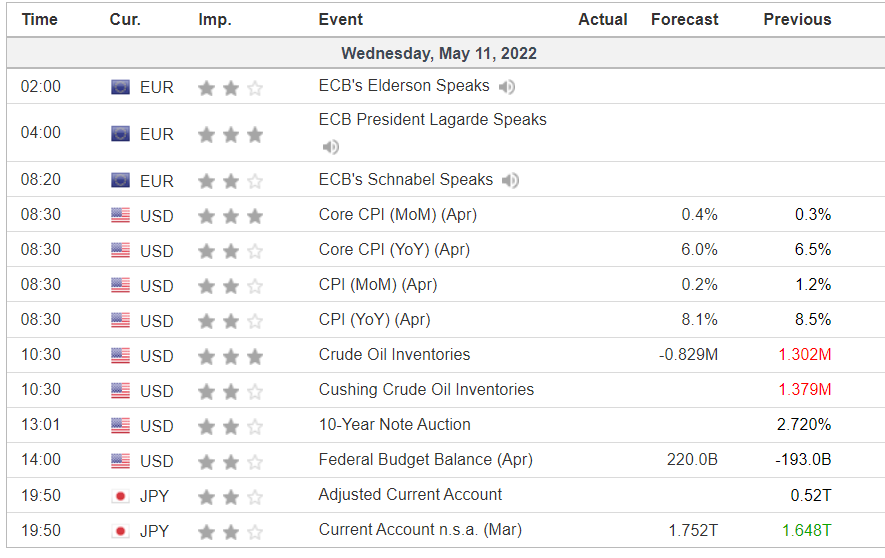Viewport: 885px width, 558px height.
Task: Click the speaker icon beside ECB's Schnabel Speaks
Action: [510, 181]
